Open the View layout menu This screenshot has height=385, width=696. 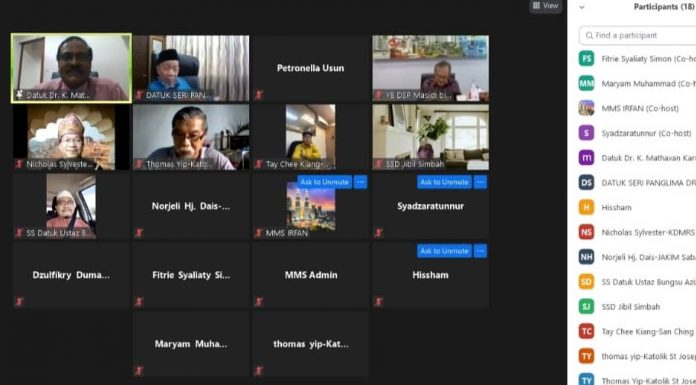[x=545, y=6]
